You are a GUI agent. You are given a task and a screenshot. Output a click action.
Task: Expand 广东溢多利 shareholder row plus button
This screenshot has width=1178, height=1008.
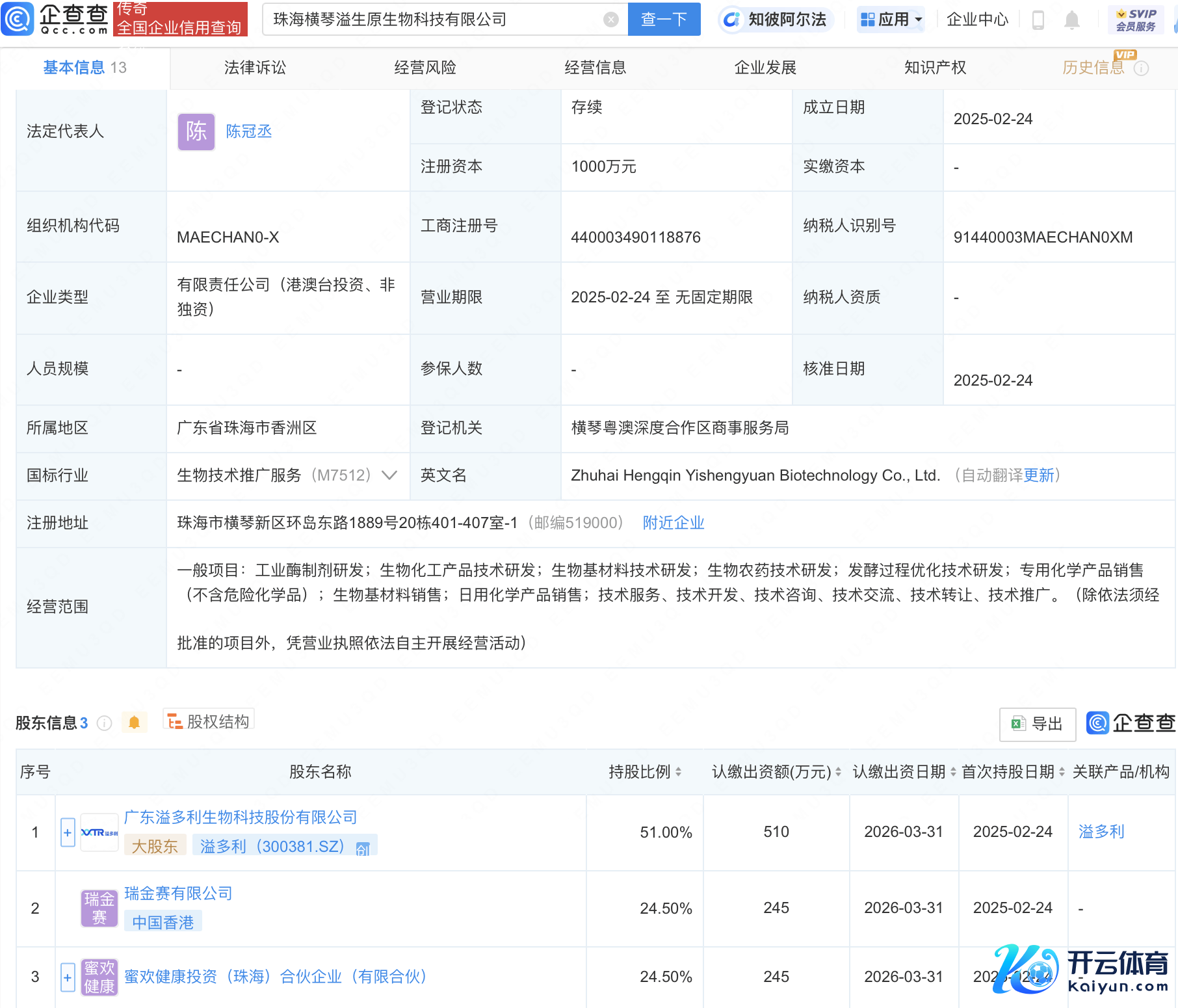coord(68,832)
